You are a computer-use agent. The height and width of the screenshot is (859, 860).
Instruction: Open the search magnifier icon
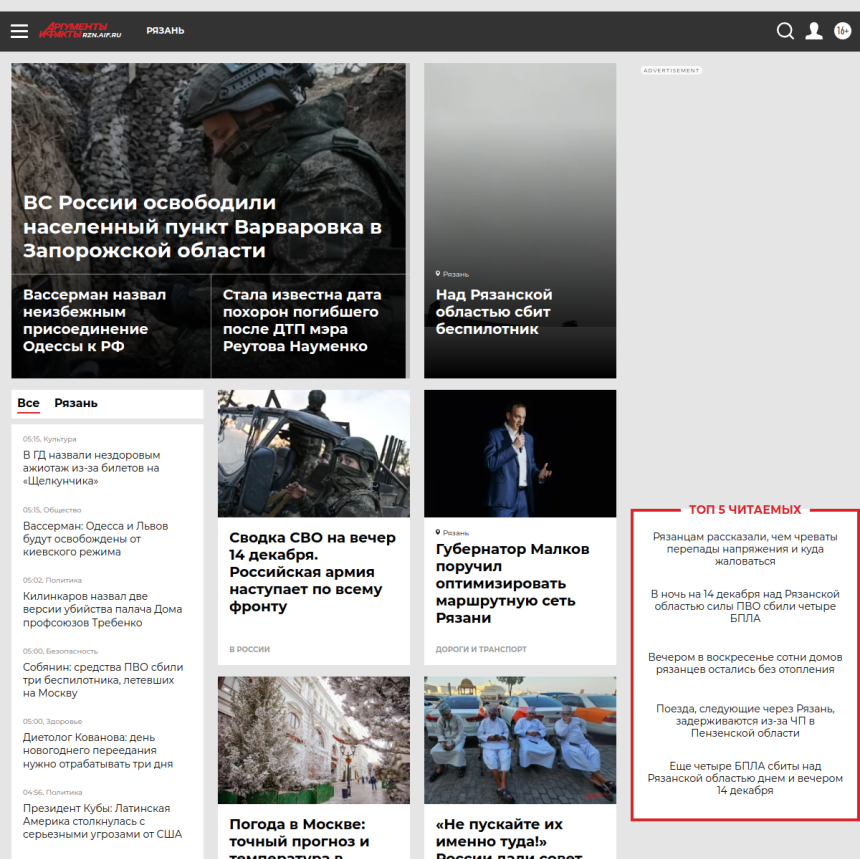pyautogui.click(x=785, y=31)
